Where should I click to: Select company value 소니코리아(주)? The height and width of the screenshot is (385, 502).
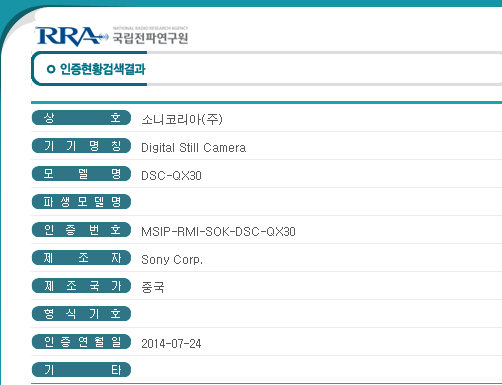182,119
